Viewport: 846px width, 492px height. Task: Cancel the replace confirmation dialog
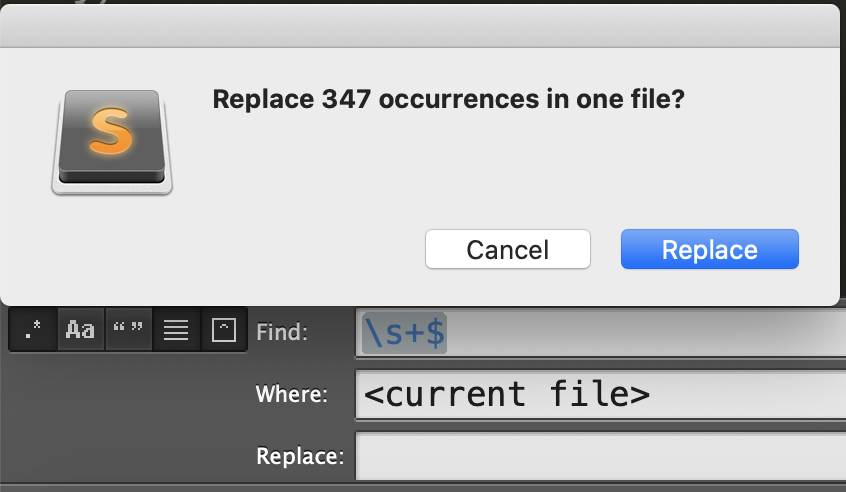pyautogui.click(x=508, y=249)
